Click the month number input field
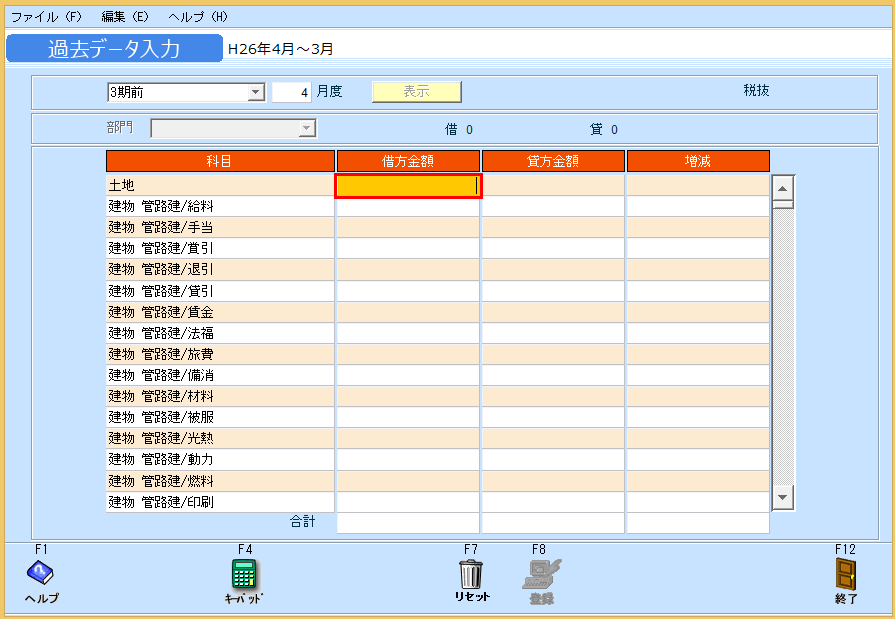 (x=292, y=92)
